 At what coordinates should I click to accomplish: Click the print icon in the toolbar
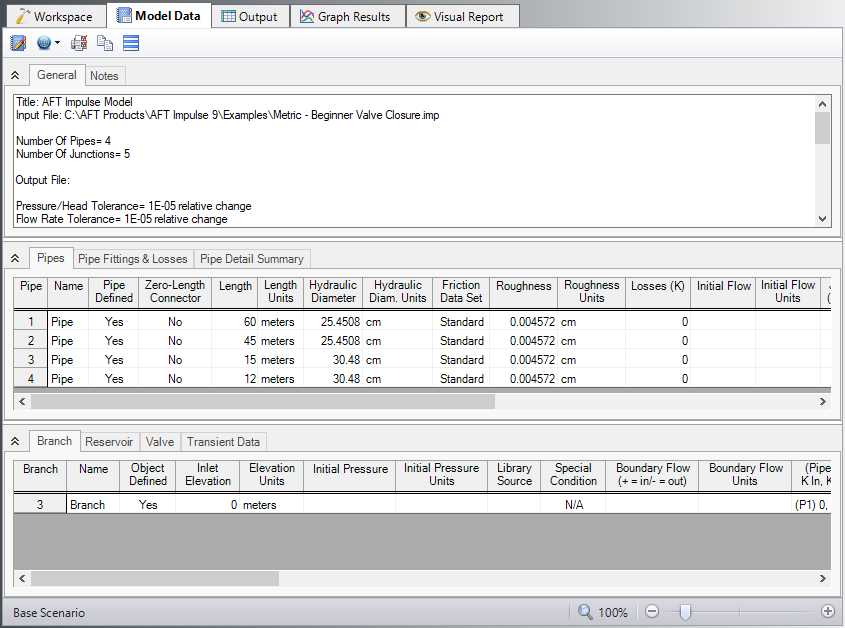click(x=79, y=43)
